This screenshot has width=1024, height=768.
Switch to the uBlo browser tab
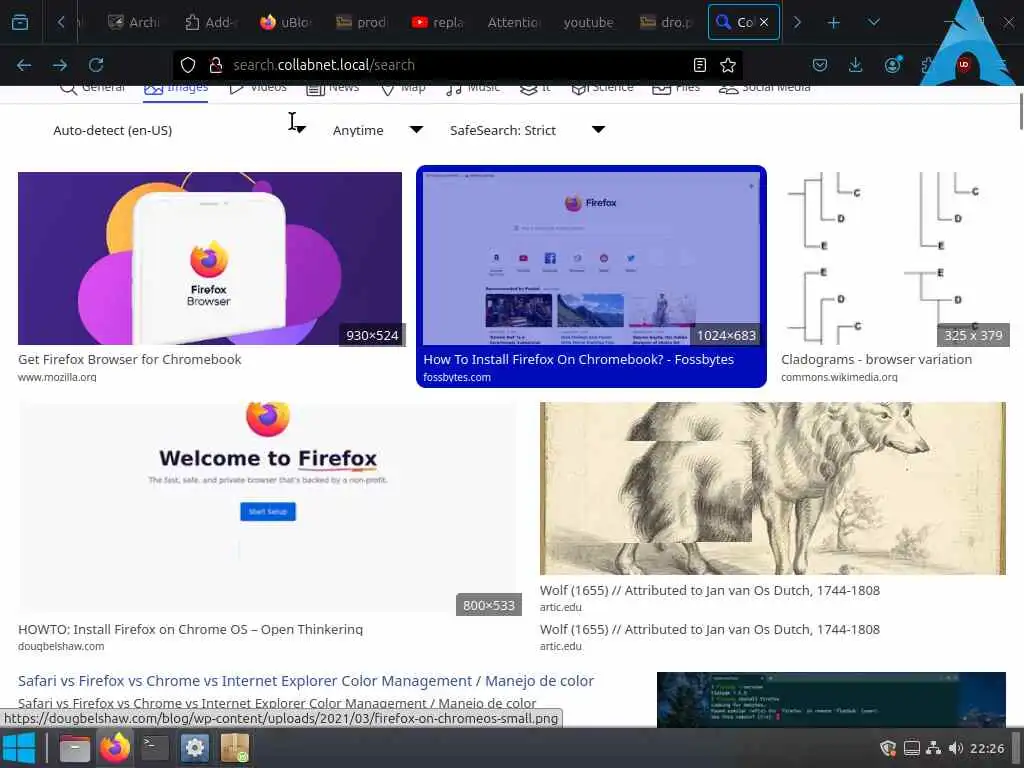coord(285,22)
